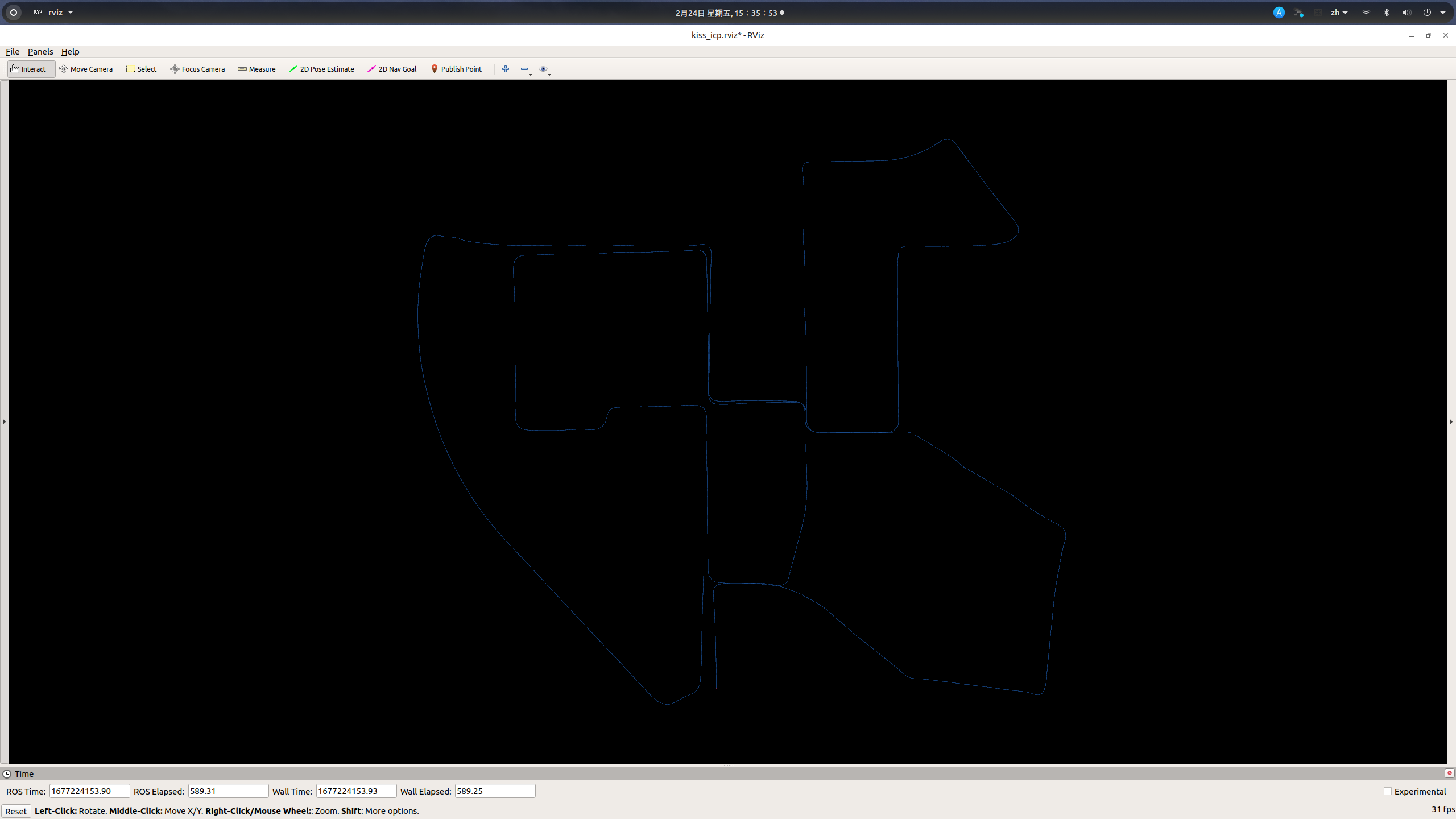
Task: Activate the Measure tool
Action: (257, 69)
